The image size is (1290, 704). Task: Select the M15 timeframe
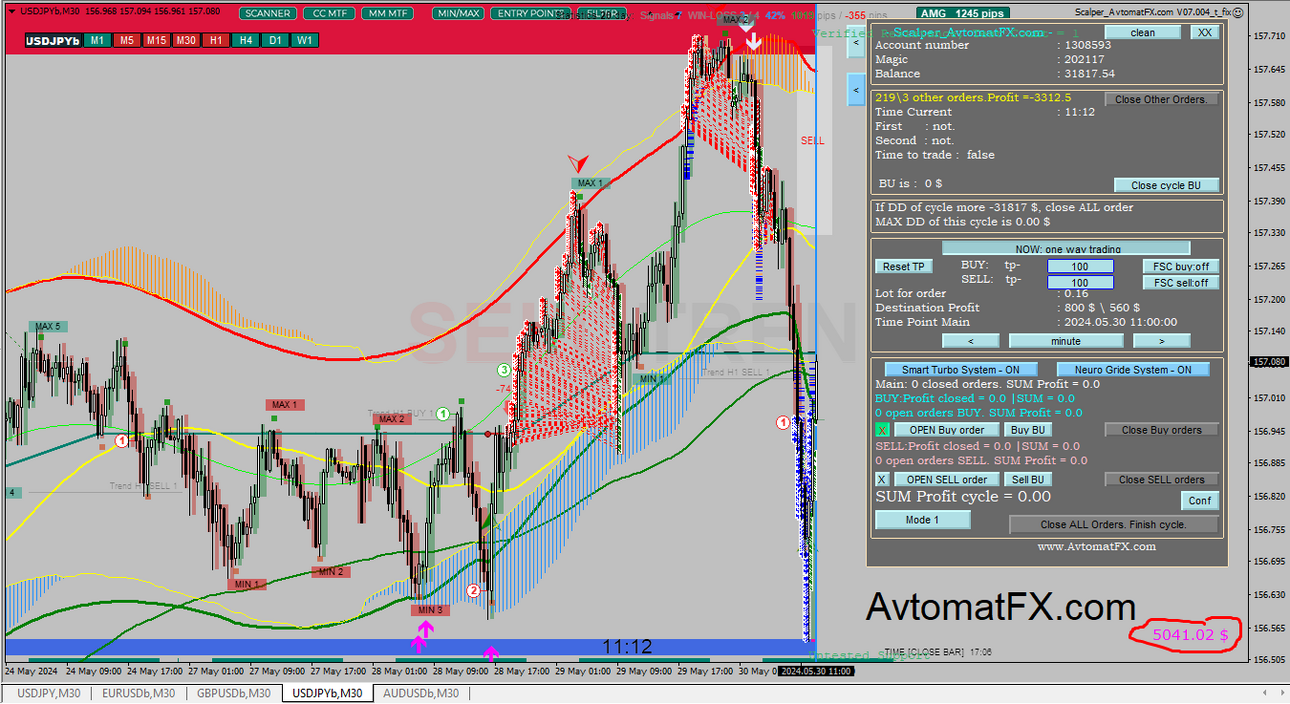[156, 40]
